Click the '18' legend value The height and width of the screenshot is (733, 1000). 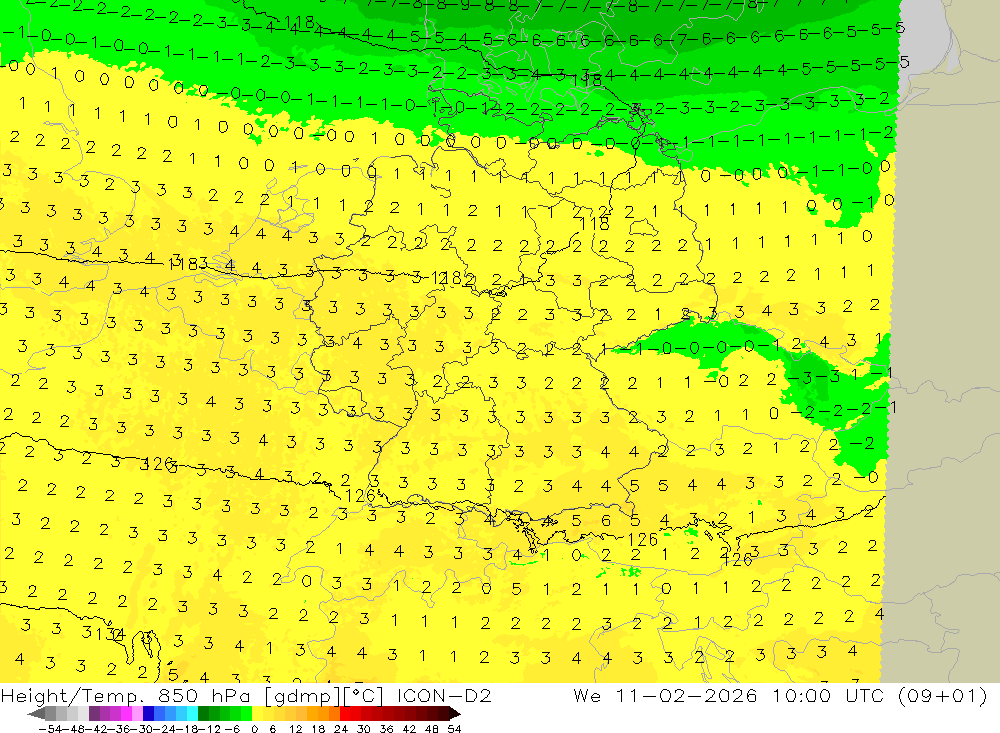pos(318,729)
